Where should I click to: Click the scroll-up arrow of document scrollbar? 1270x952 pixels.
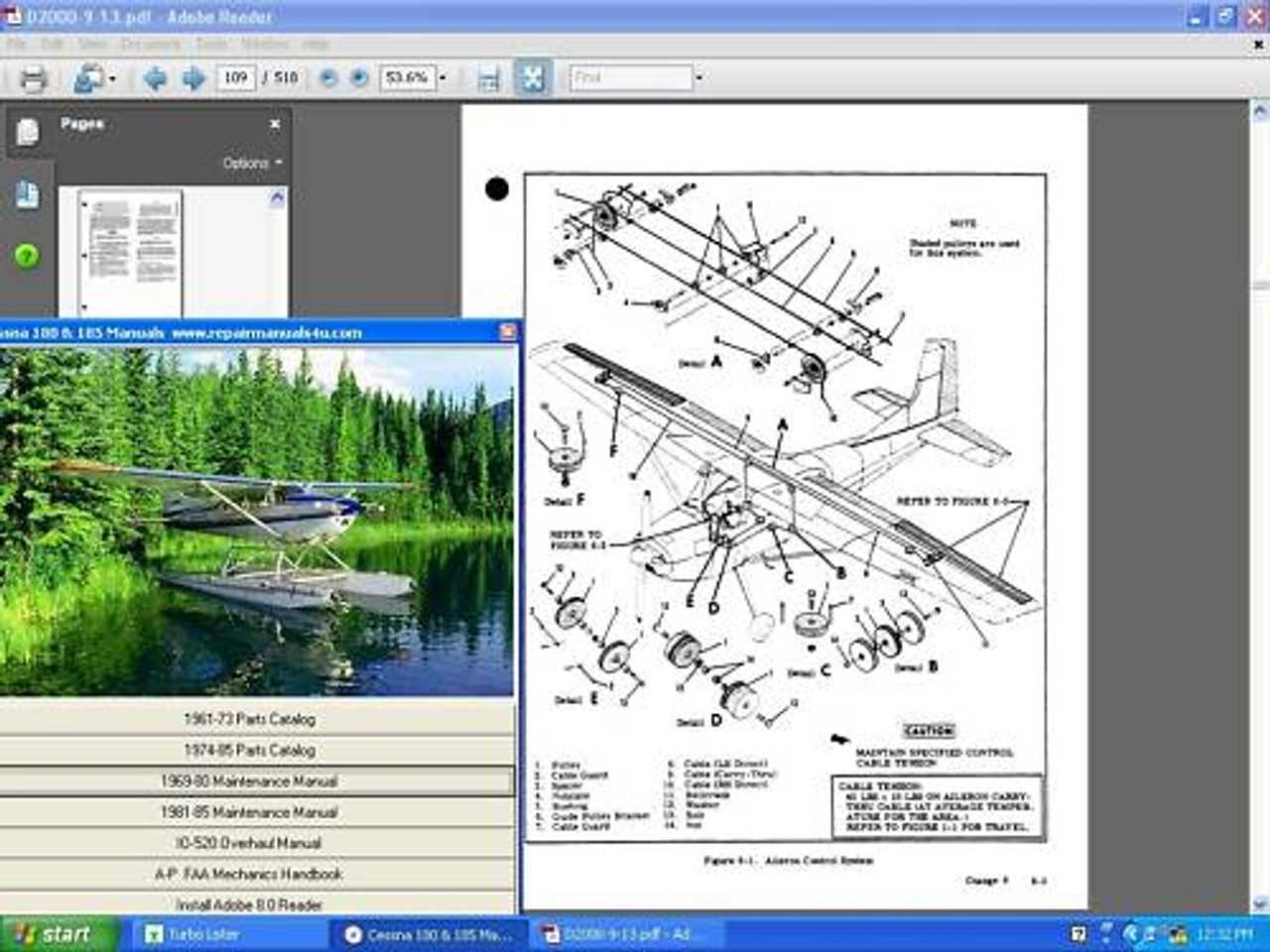pyautogui.click(x=1260, y=110)
